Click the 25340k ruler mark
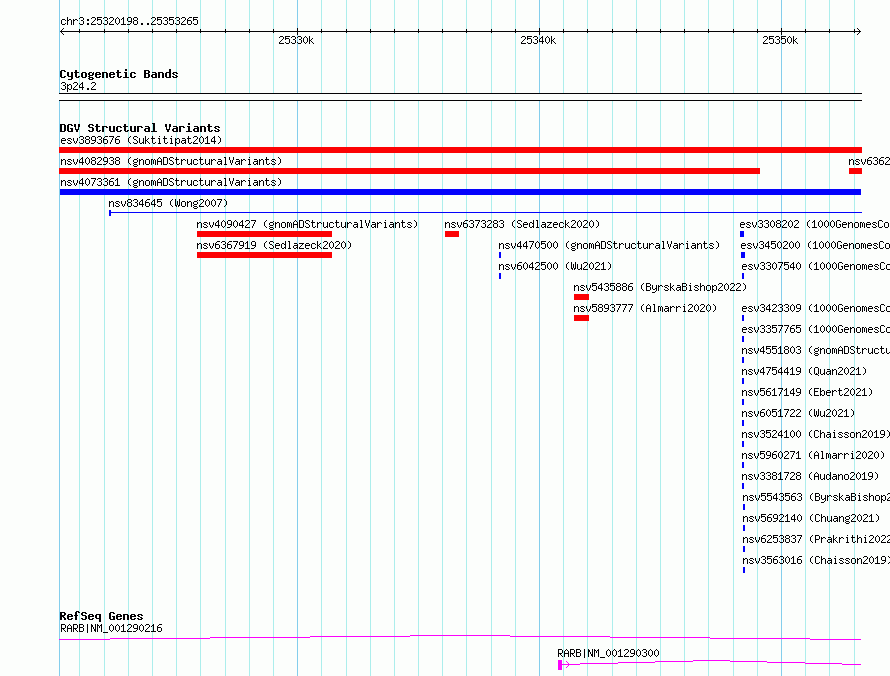The image size is (890, 676). point(538,40)
